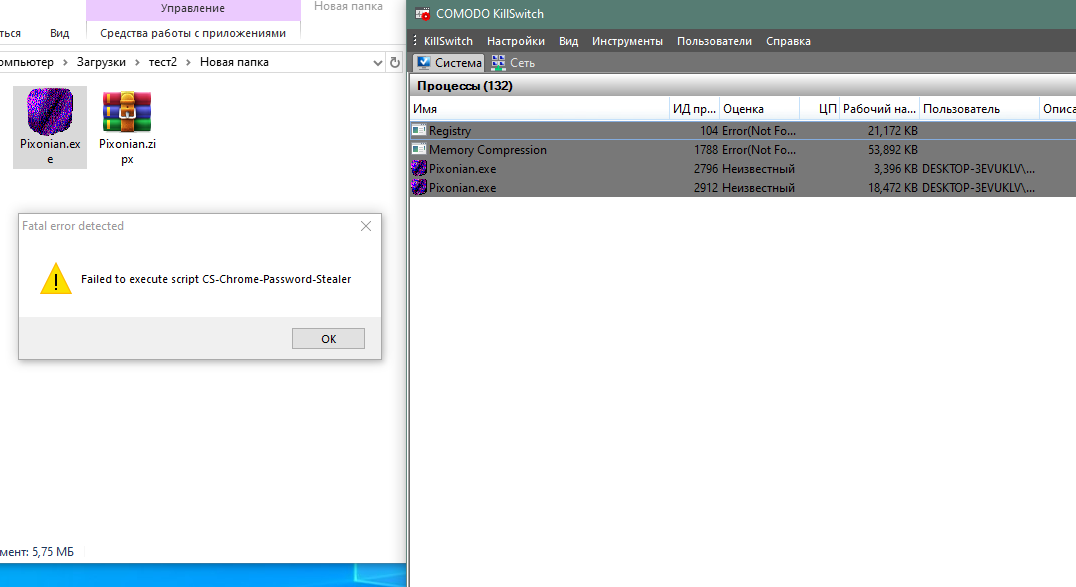Click the Неизвестный rating for PID 2912
Viewport: 1076px width, 587px height.
click(758, 188)
